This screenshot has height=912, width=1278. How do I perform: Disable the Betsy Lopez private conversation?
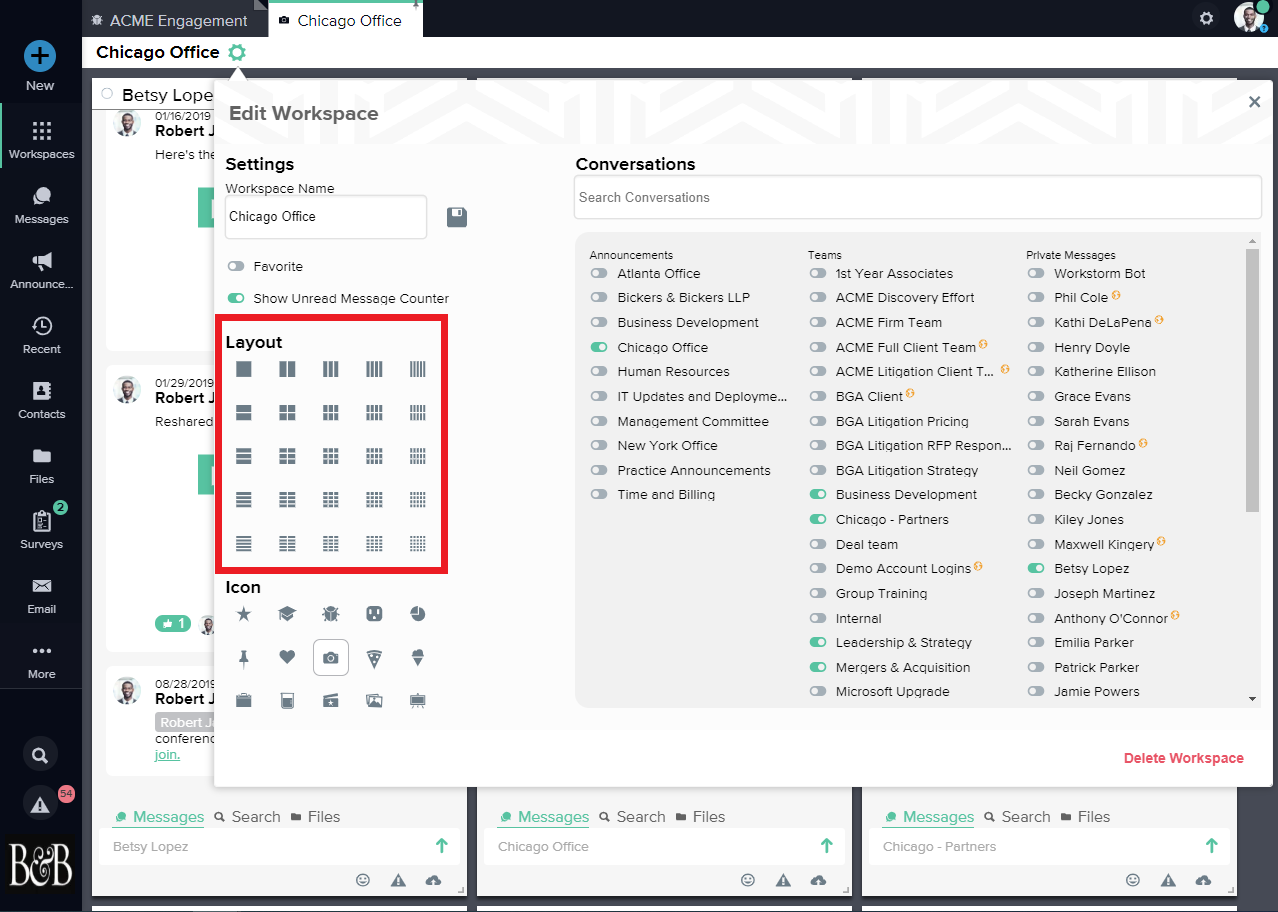pyautogui.click(x=1036, y=568)
